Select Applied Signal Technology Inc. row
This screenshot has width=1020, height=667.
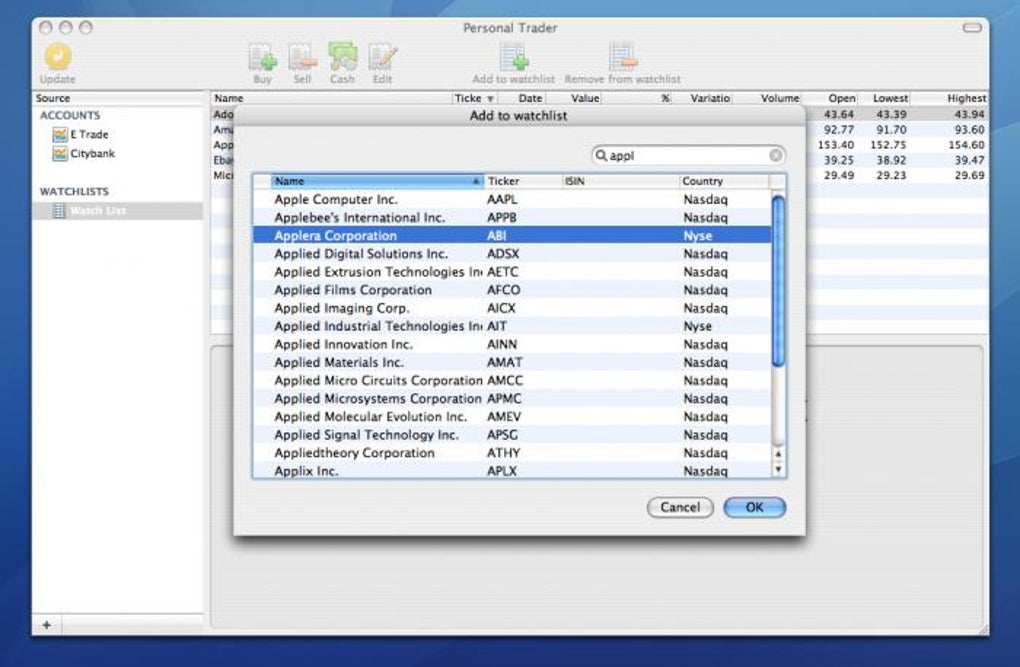tap(511, 435)
